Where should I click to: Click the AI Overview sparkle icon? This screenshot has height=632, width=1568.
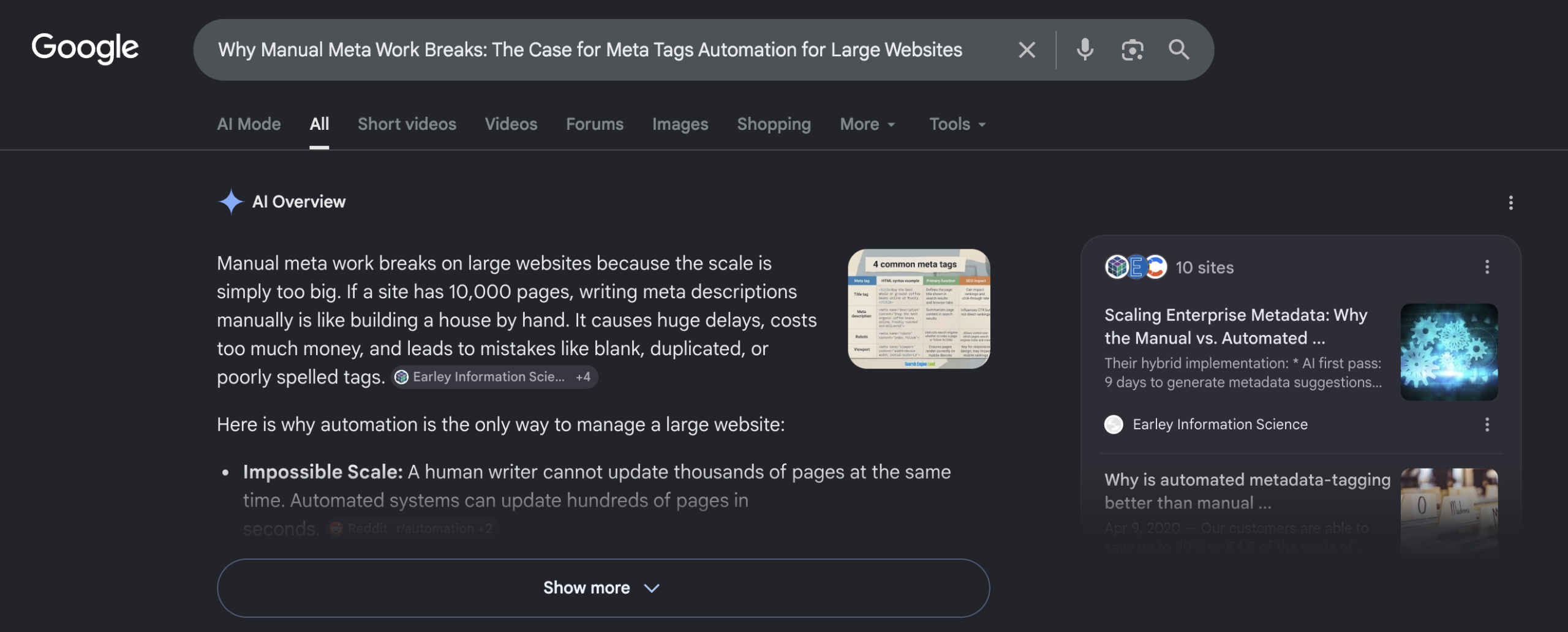[x=231, y=201]
